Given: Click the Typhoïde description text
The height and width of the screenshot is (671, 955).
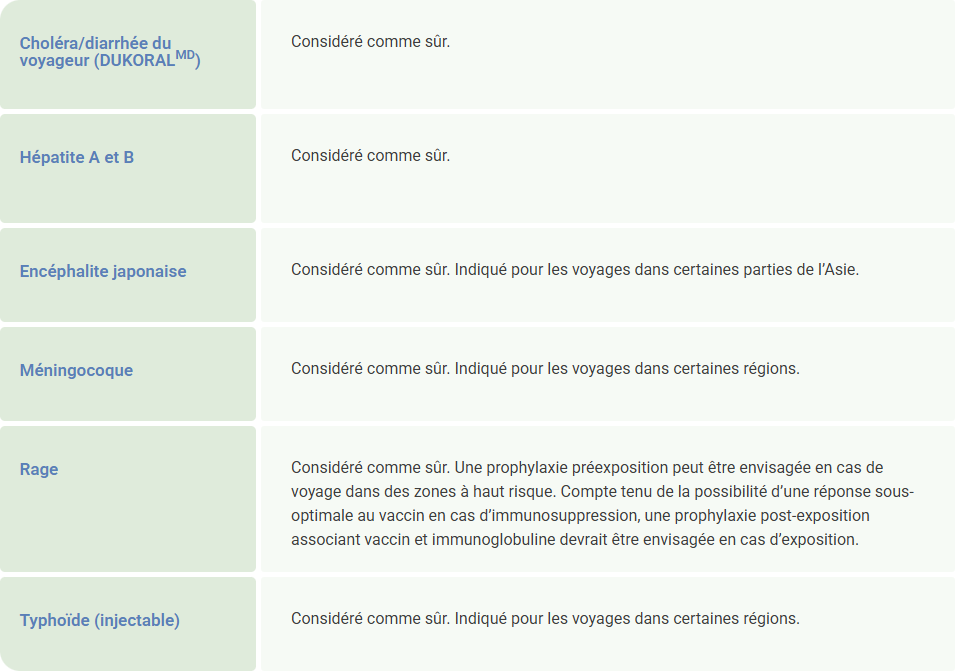Looking at the screenshot, I should pos(545,618).
